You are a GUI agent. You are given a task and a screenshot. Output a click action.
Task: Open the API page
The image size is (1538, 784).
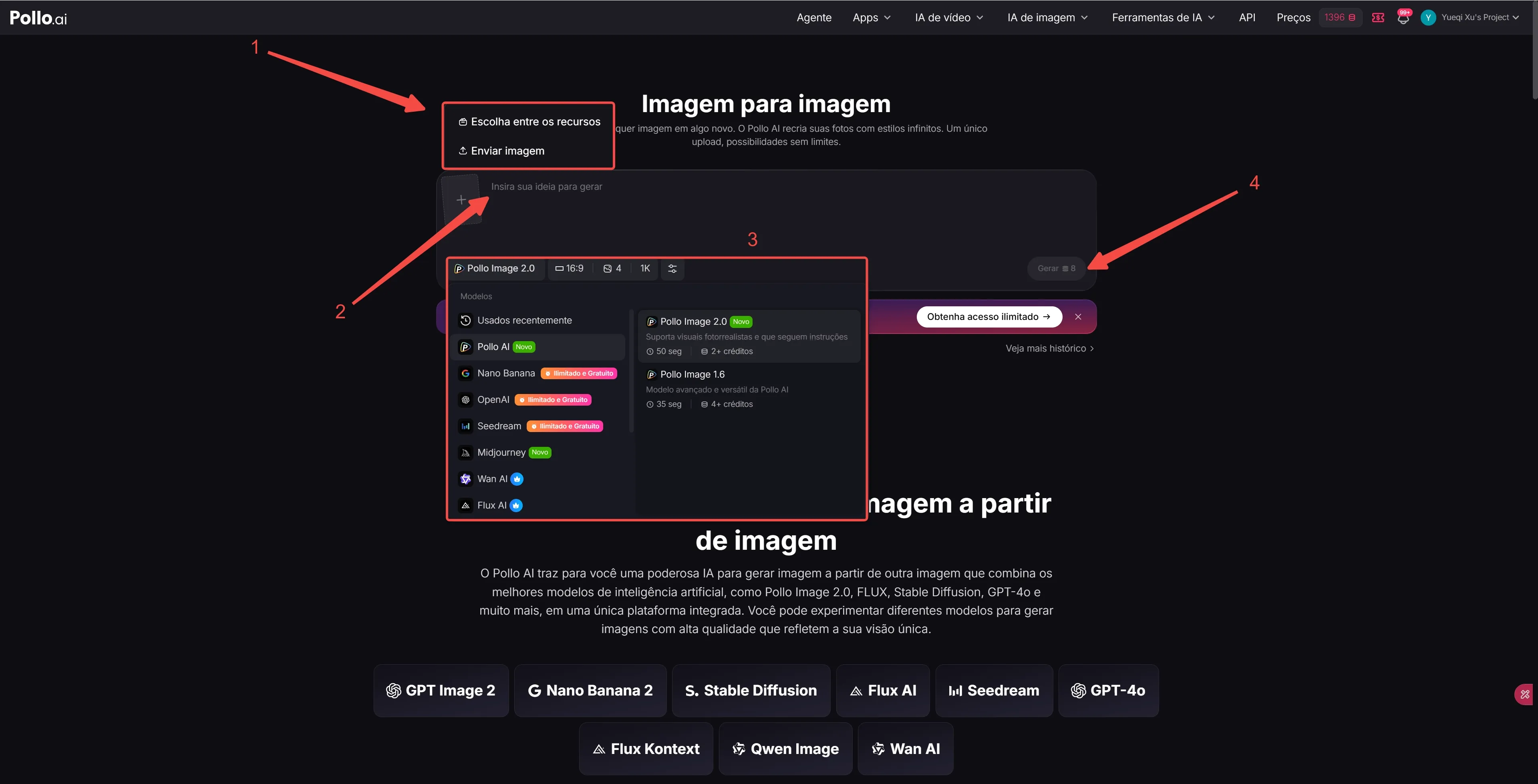point(1247,17)
